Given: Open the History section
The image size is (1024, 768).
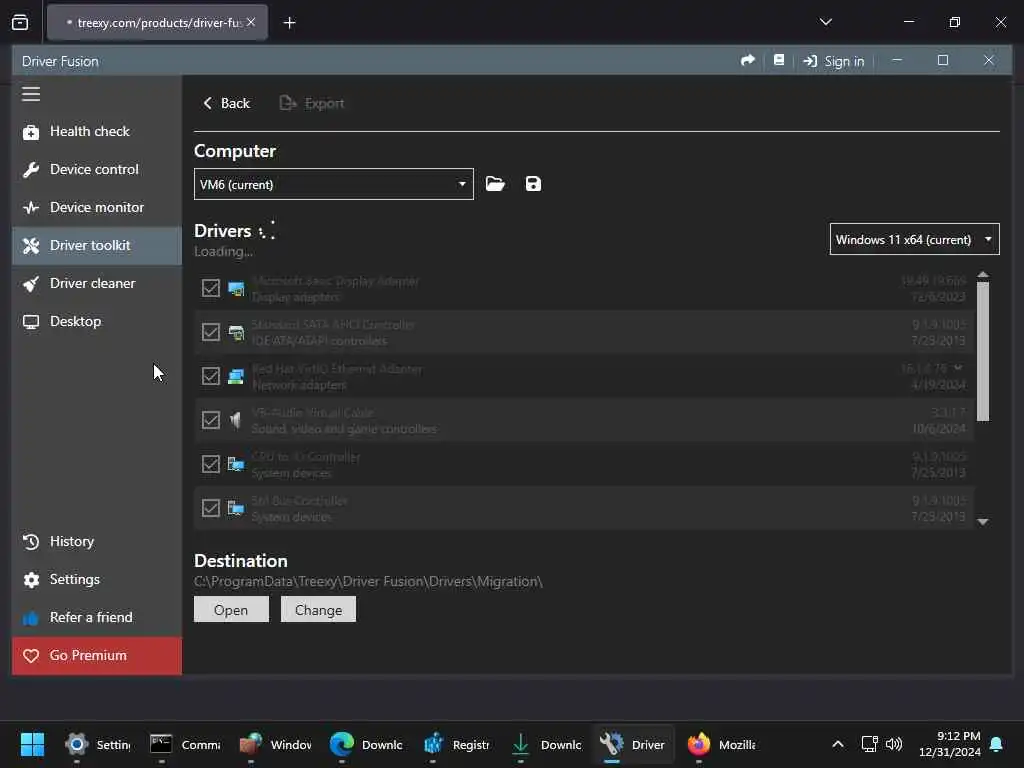Looking at the screenshot, I should [x=97, y=541].
